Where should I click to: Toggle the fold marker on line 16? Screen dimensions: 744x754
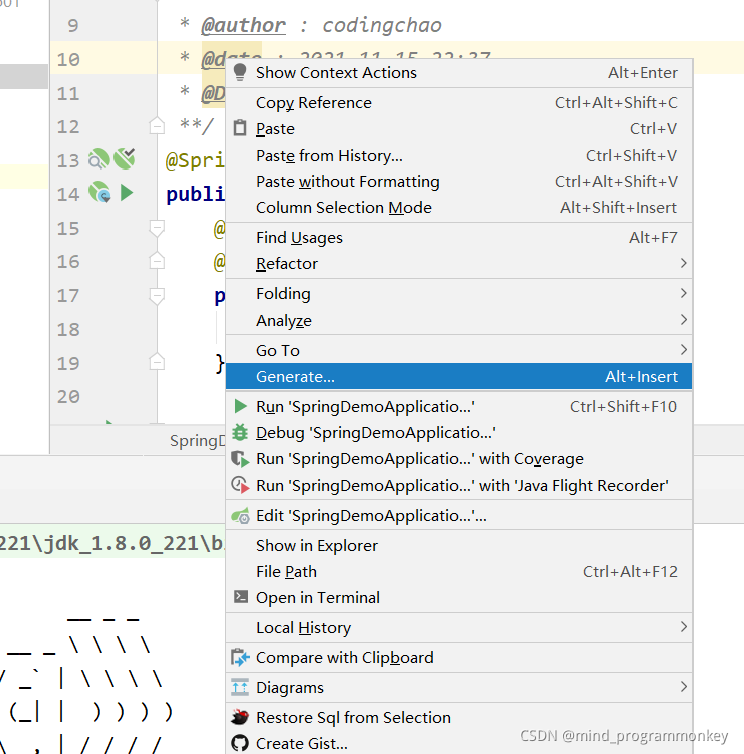click(157, 261)
